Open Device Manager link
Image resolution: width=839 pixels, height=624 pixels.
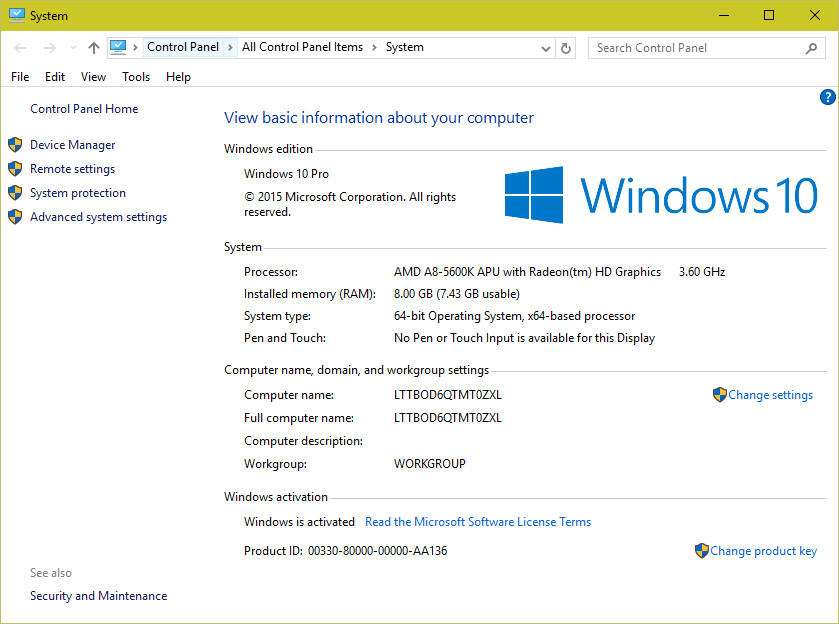coord(72,145)
